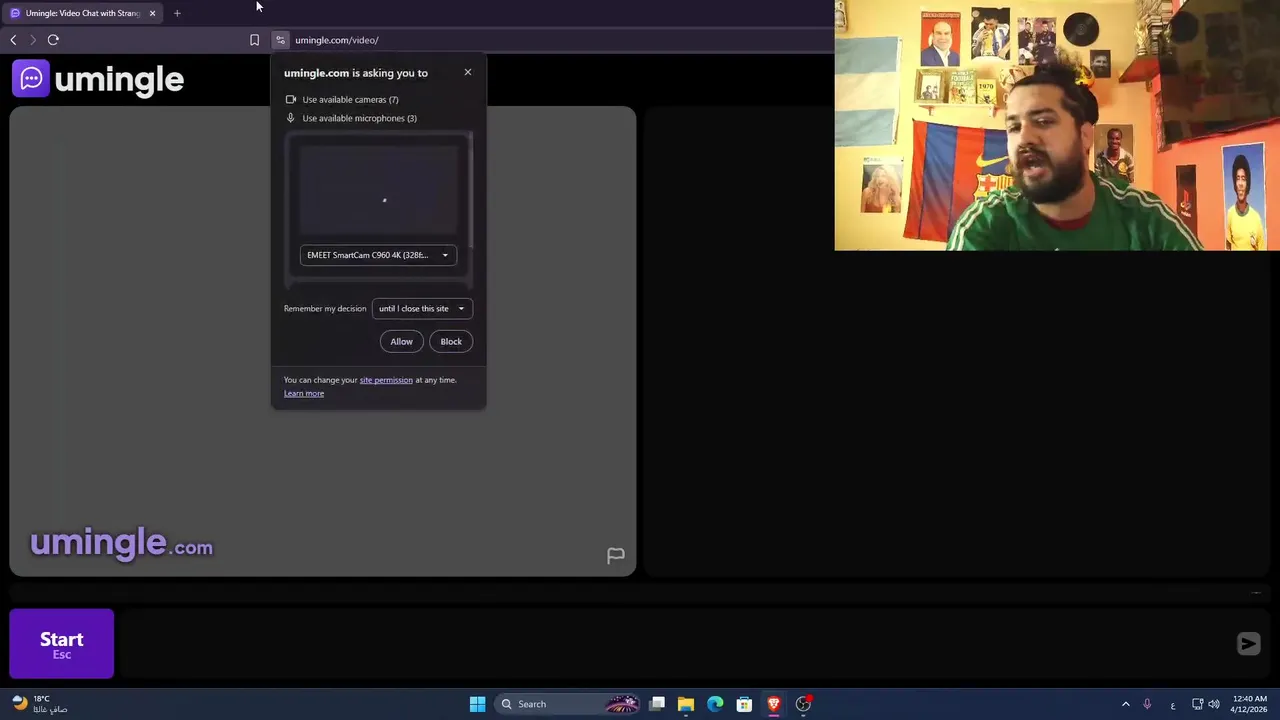Click the camera icon beside Use available cameras
Viewport: 1280px width, 720px height.
coord(291,99)
